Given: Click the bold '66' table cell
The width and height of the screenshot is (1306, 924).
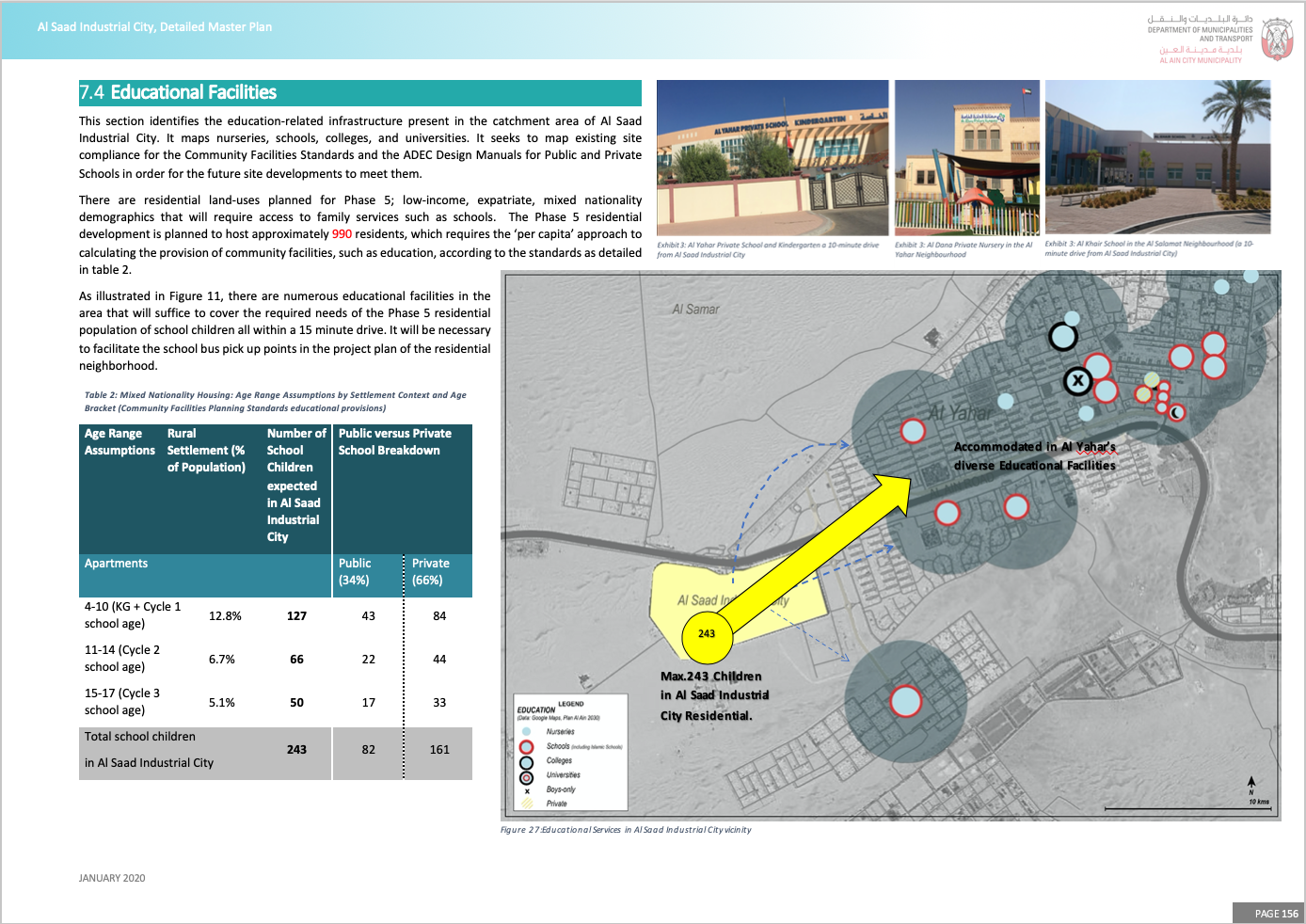Looking at the screenshot, I should 296,660.
